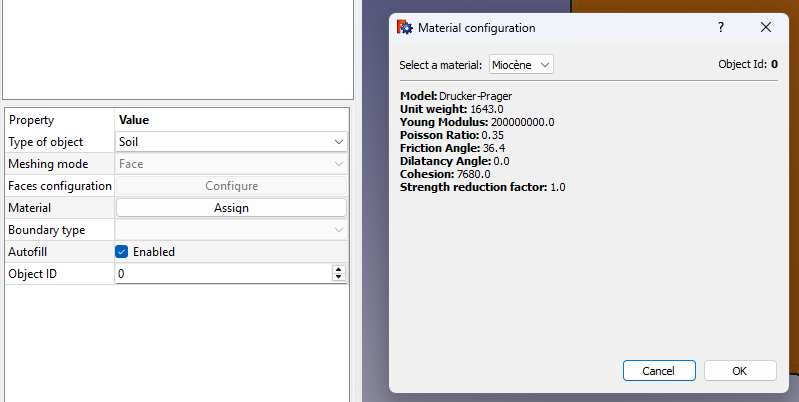Close the Material configuration dialog
799x402 pixels.
(766, 28)
